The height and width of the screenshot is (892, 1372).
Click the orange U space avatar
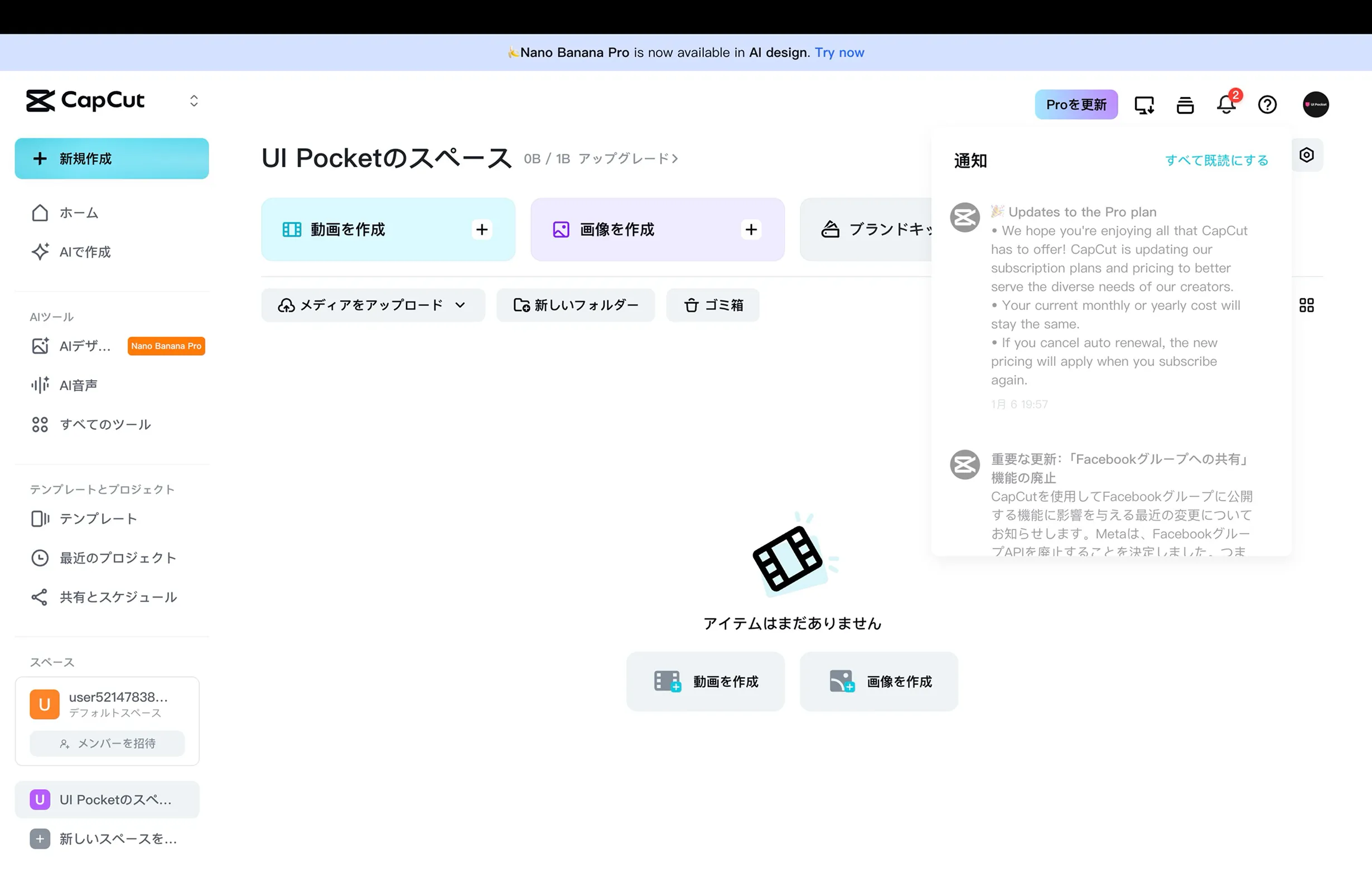click(45, 704)
